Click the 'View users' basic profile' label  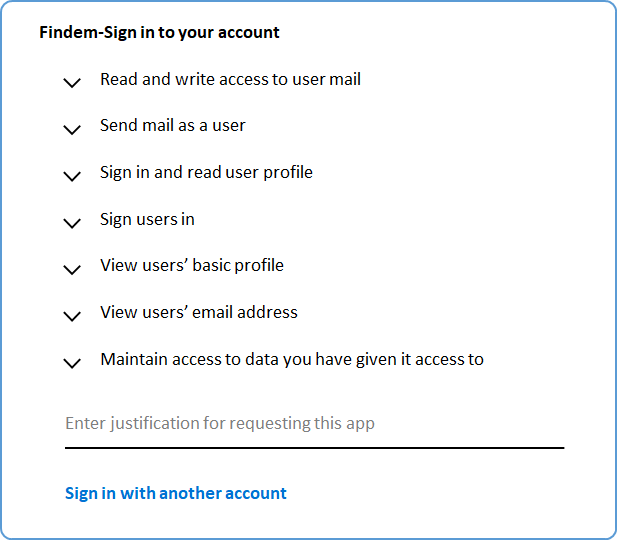click(192, 265)
